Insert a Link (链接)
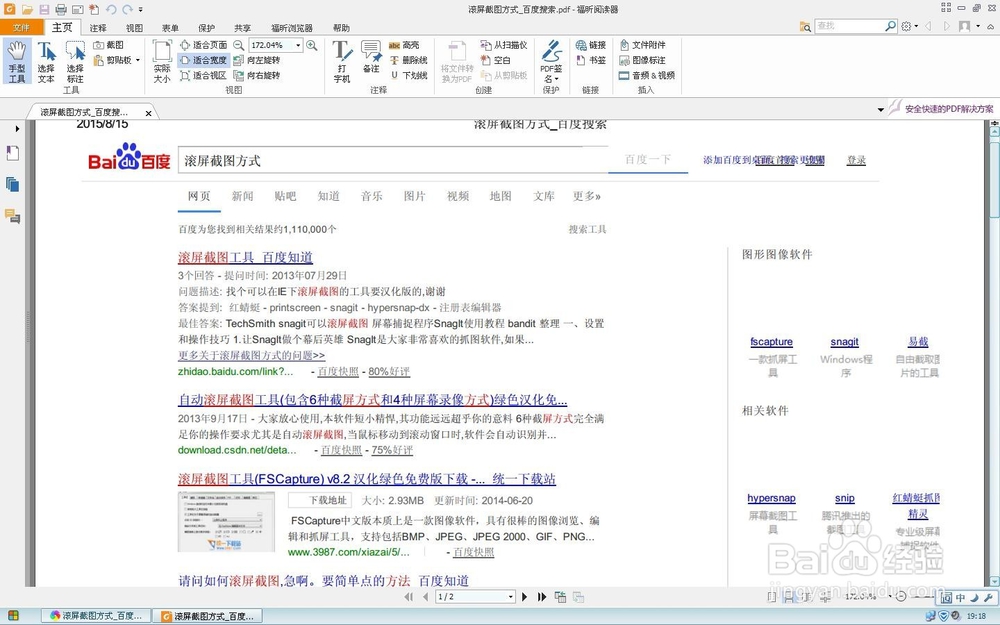 [x=591, y=45]
